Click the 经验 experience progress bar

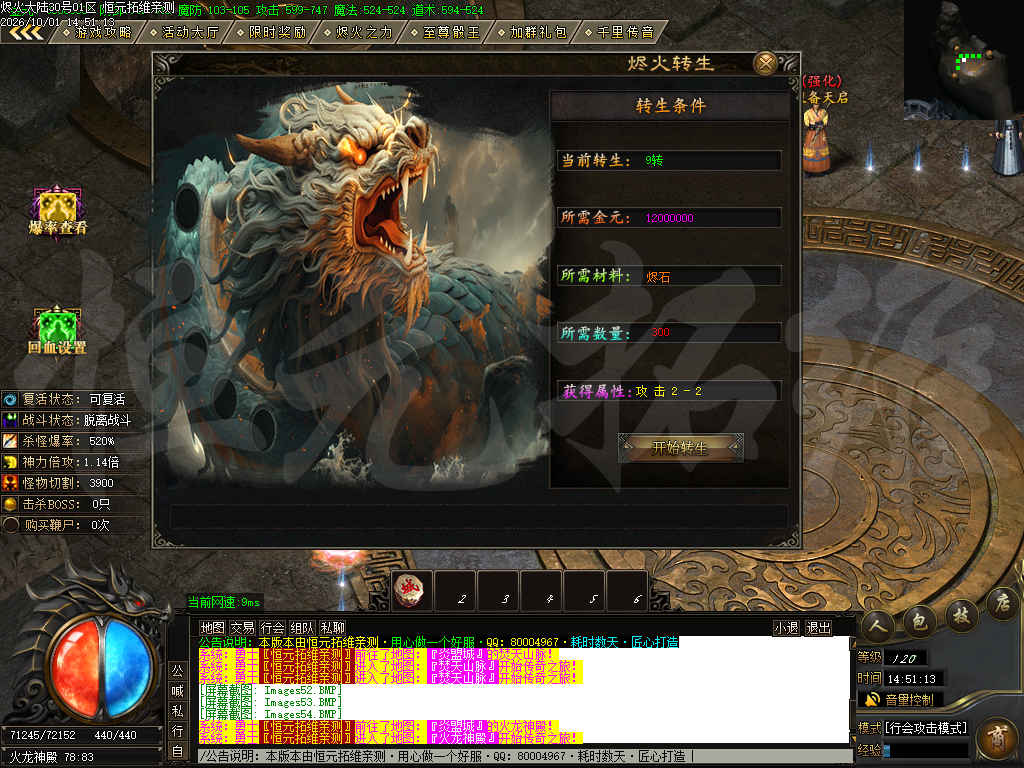pyautogui.click(x=925, y=750)
